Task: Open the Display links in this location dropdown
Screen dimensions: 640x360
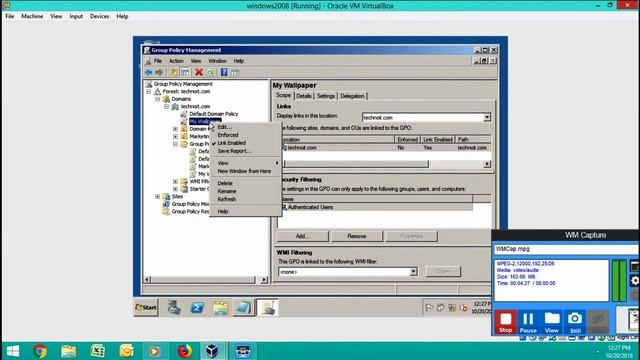Action: point(487,118)
